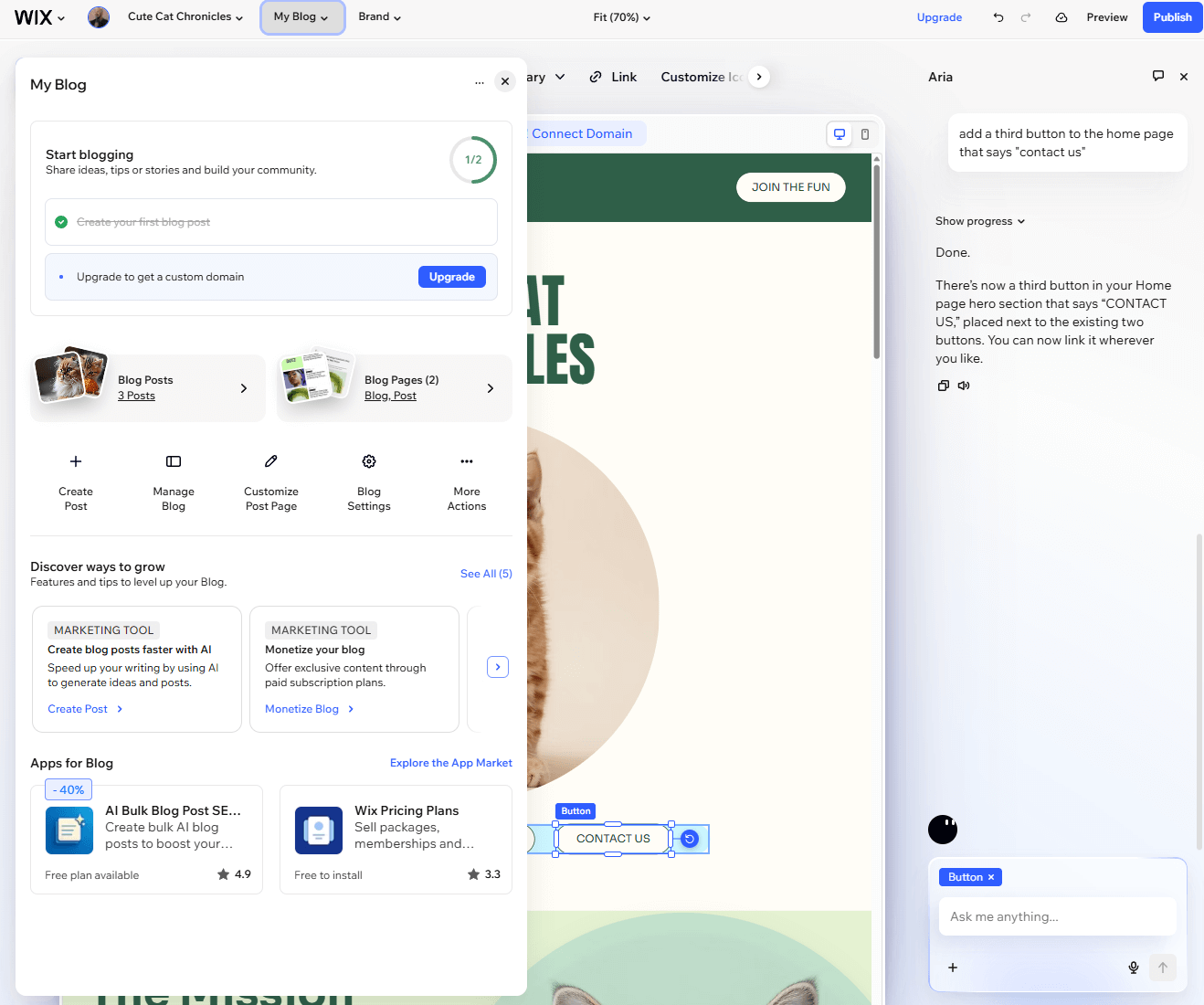Select the Customize Post Page pencil icon
This screenshot has height=1005, width=1204.
[x=270, y=461]
